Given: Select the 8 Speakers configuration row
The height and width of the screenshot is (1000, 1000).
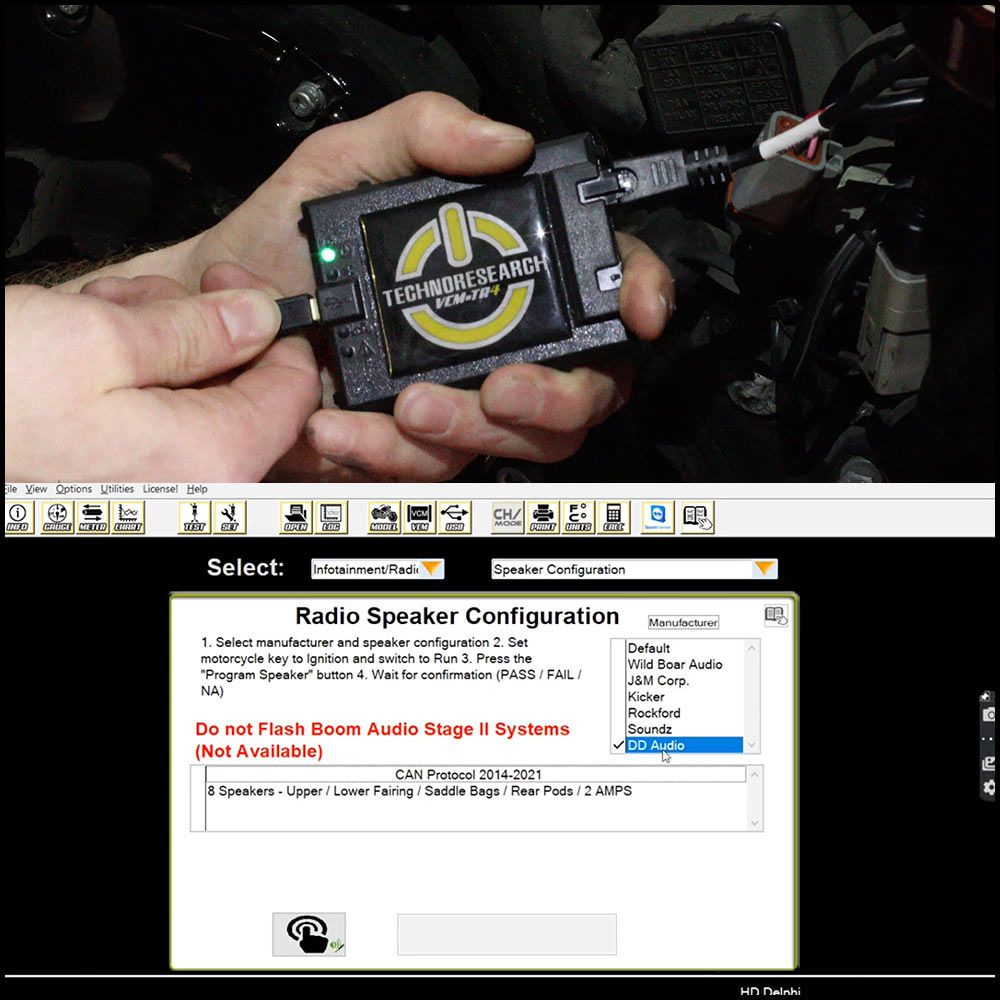Looking at the screenshot, I should point(475,791).
